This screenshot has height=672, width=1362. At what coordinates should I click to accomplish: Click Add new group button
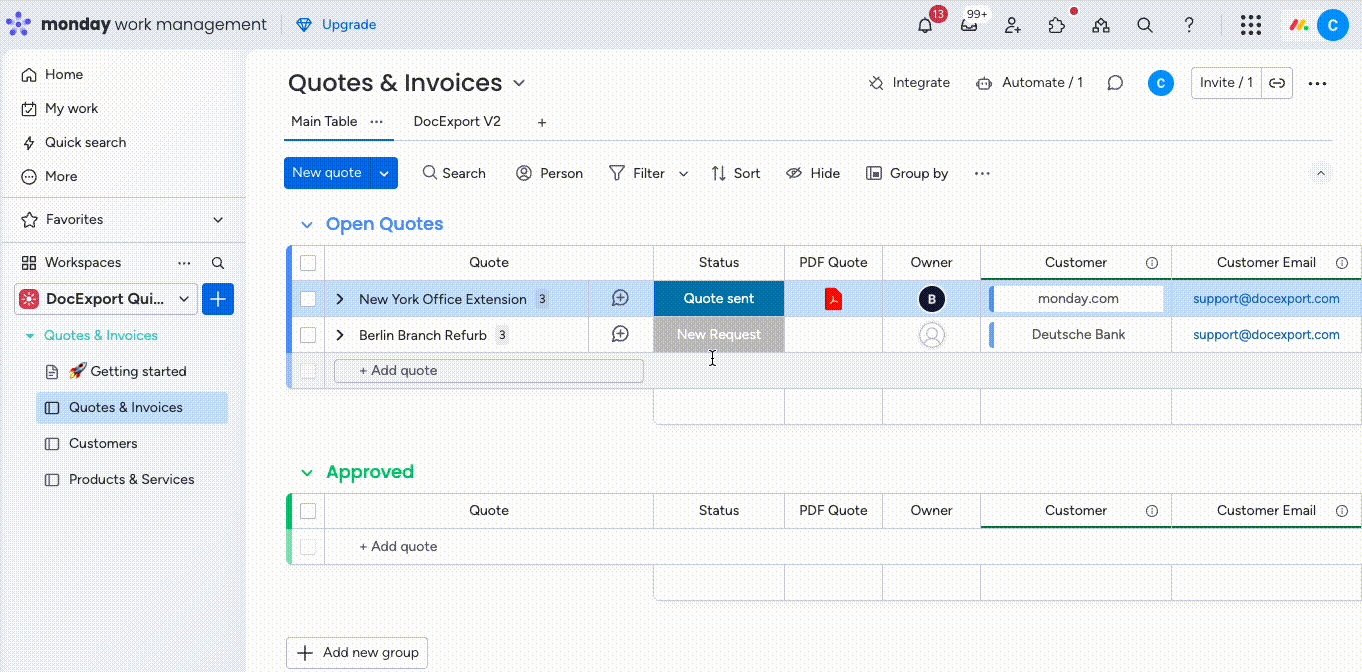coord(357,653)
